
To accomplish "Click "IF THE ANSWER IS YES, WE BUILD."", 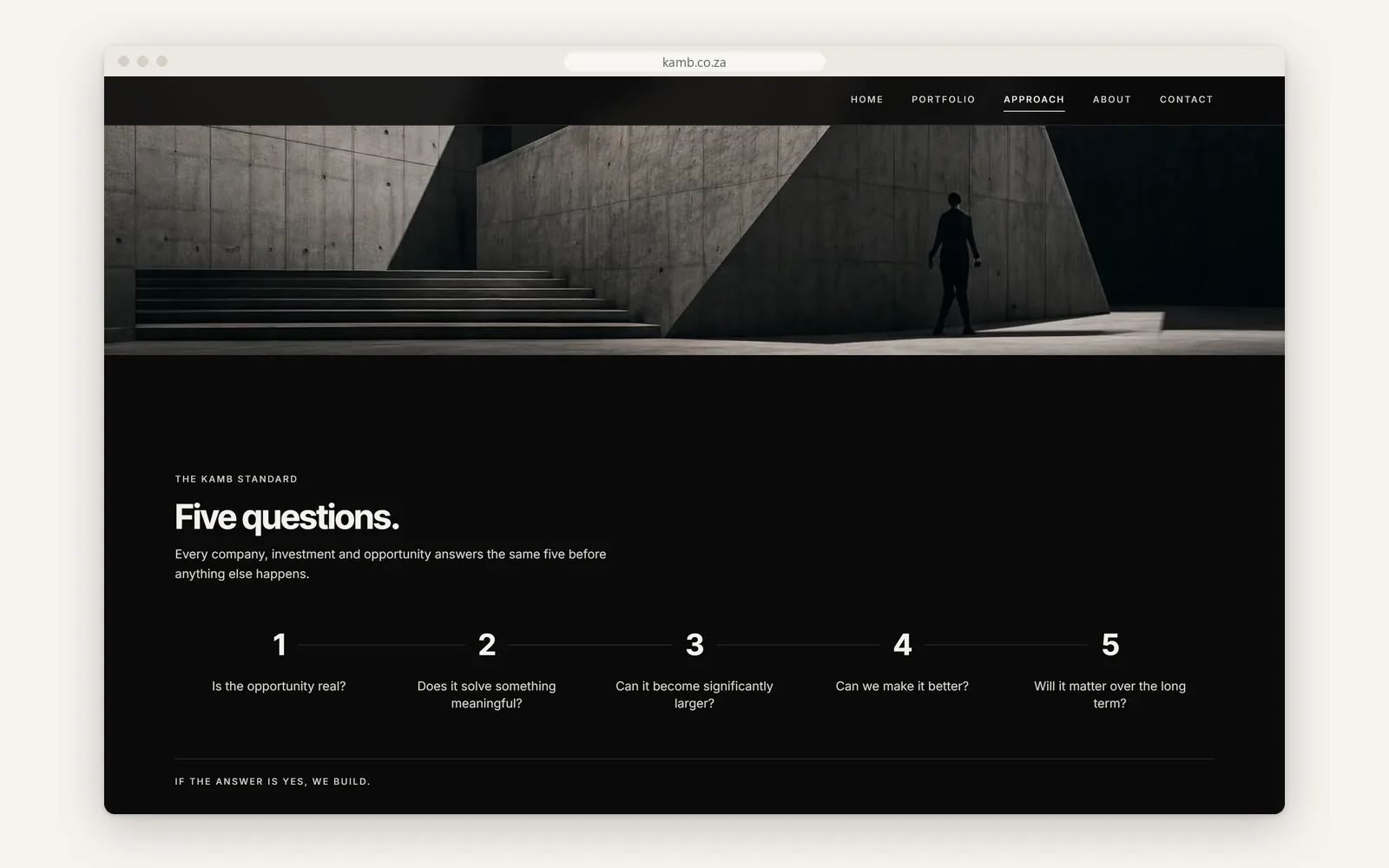I will click(273, 782).
